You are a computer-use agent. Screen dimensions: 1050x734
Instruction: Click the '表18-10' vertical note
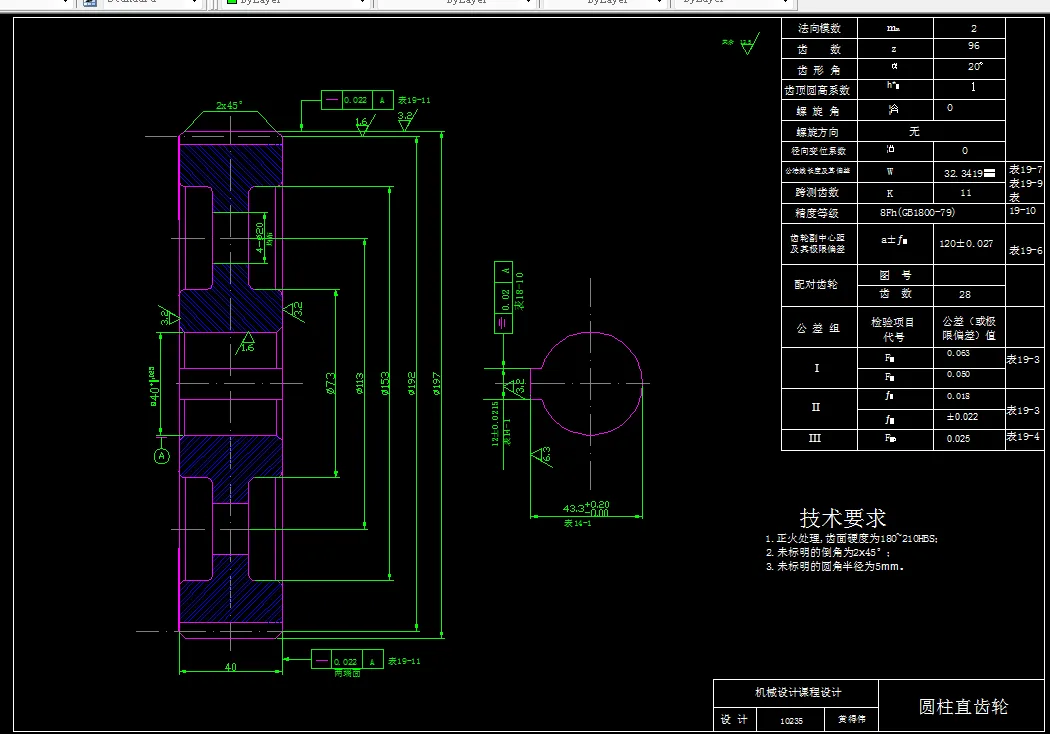tap(520, 291)
